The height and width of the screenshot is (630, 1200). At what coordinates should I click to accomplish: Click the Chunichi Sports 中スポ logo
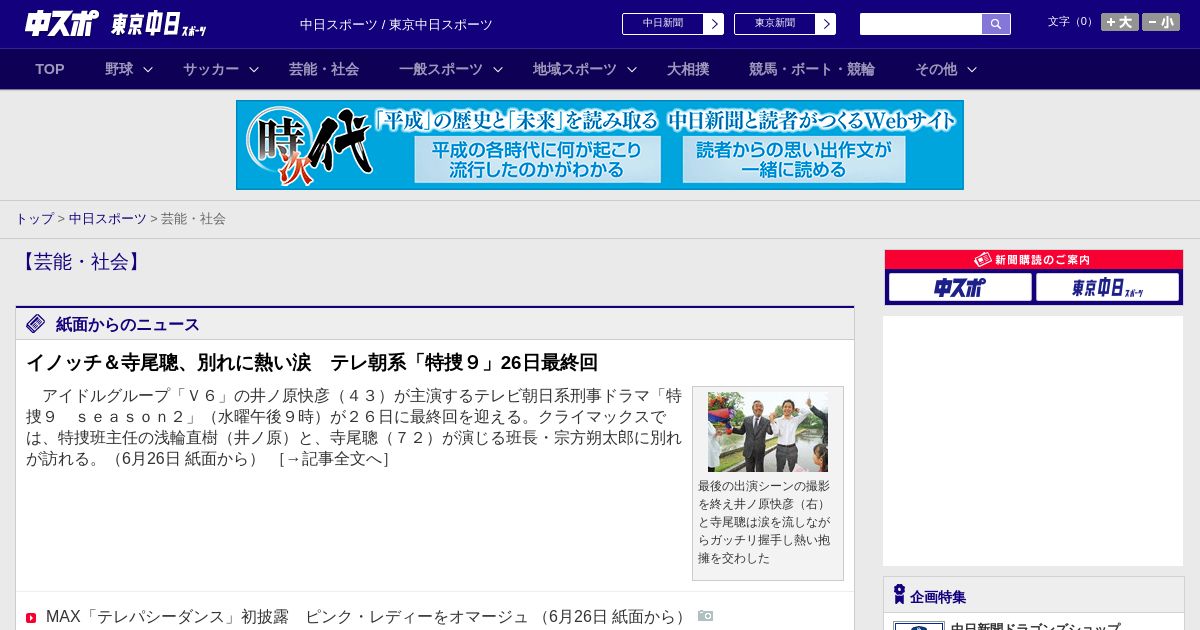62,23
